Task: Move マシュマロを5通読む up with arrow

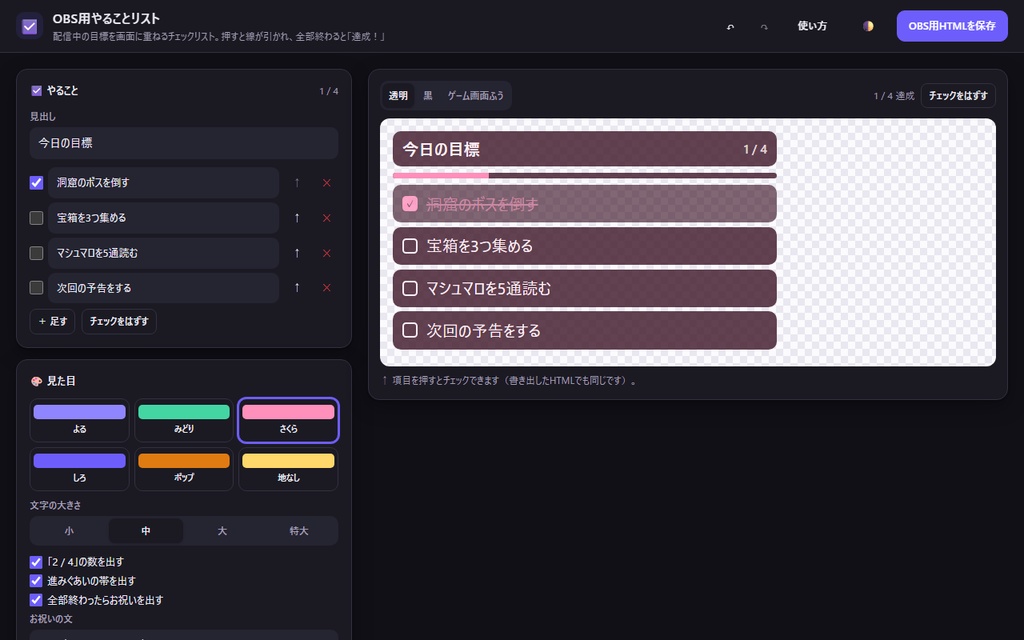Action: coord(297,253)
